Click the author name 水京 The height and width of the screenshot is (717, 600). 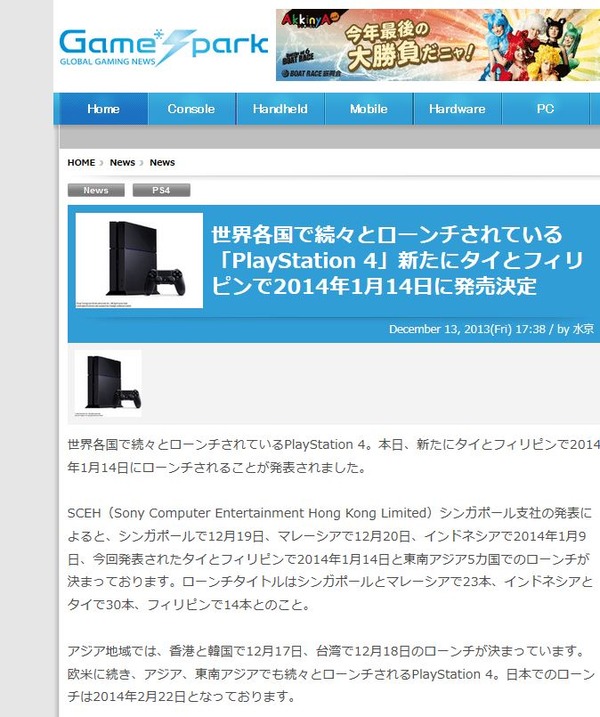583,329
